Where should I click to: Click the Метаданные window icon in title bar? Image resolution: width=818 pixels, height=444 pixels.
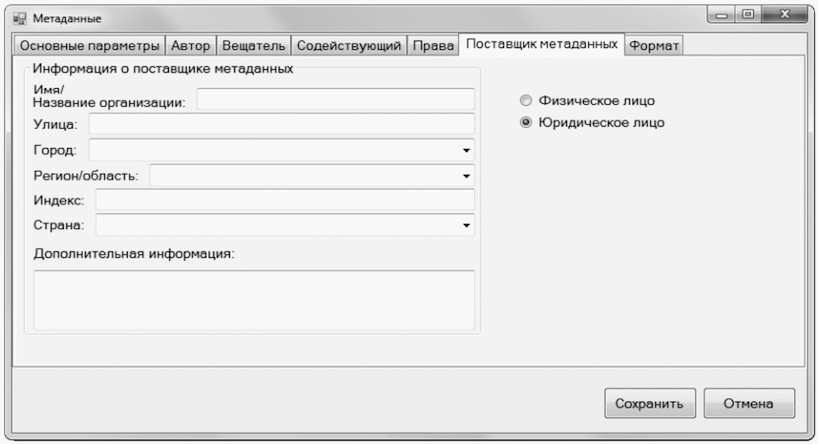19,20
